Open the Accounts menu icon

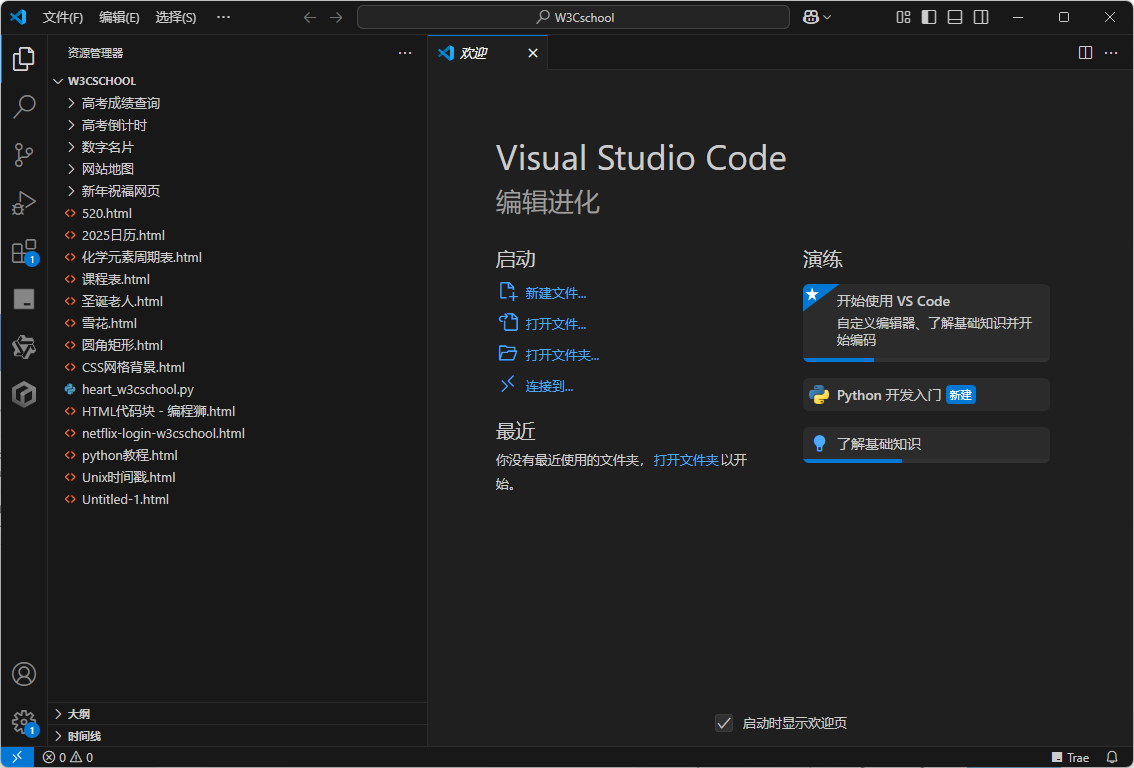[x=24, y=674]
